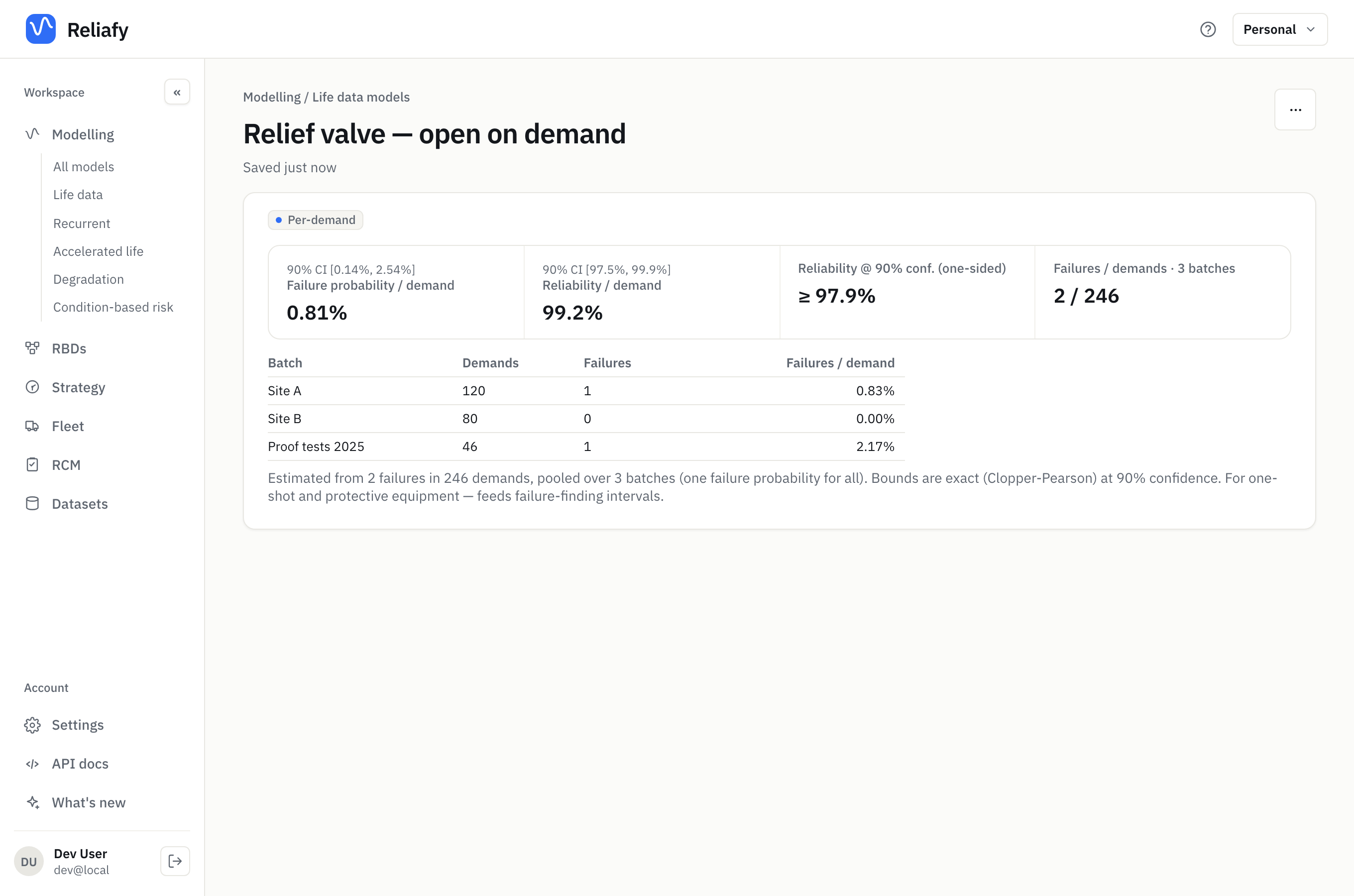Screen dimensions: 1354x896
Task: Open the three-dots more options menu
Action: pyautogui.click(x=1295, y=109)
